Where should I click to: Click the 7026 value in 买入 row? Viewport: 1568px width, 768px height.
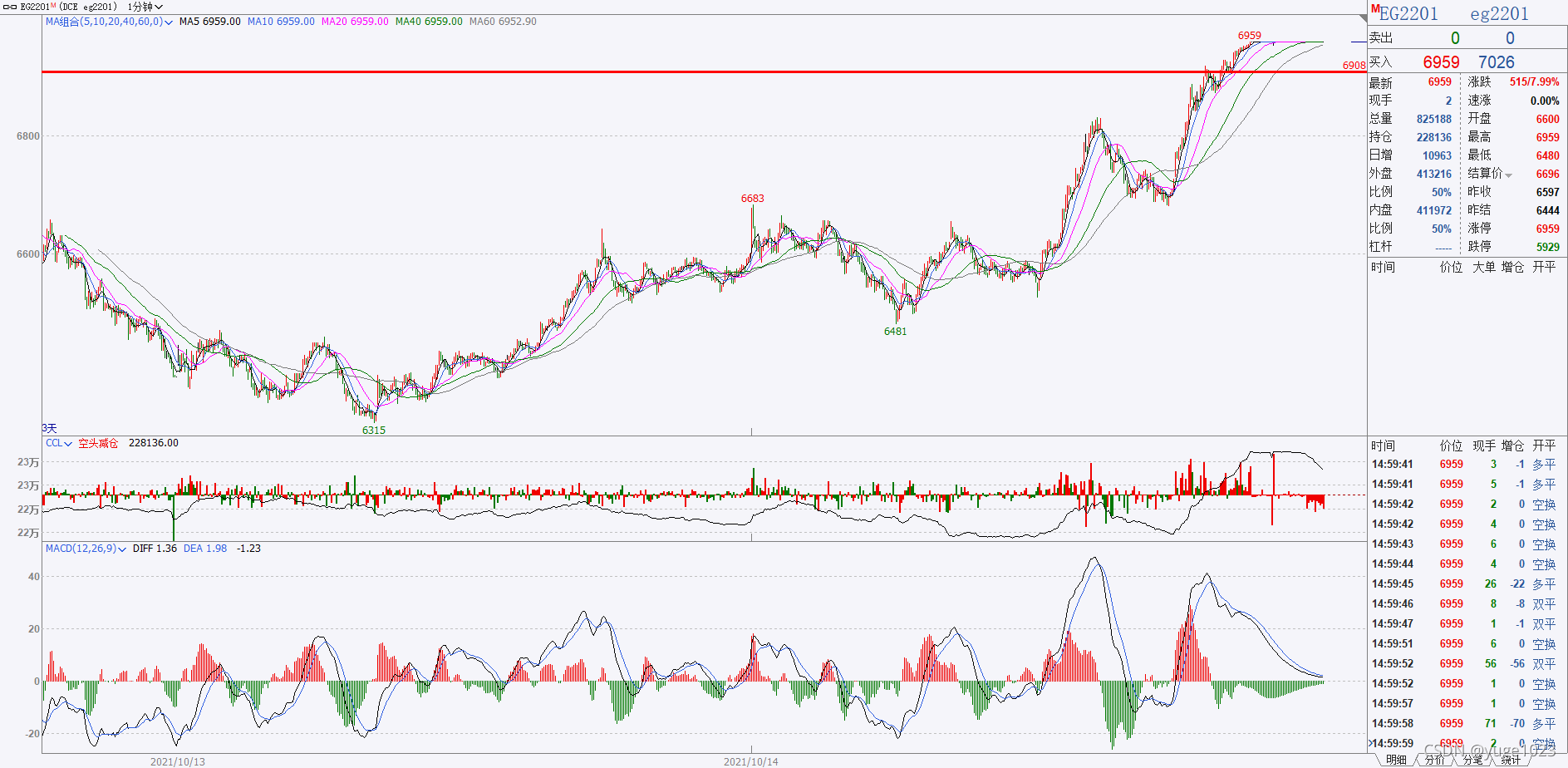(x=1496, y=62)
